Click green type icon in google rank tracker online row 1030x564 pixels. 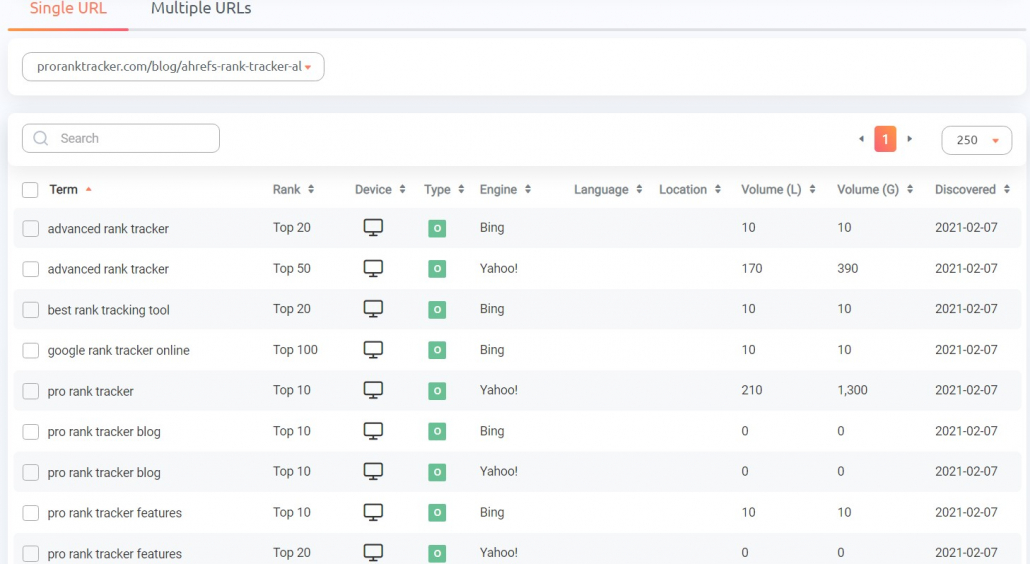point(437,351)
